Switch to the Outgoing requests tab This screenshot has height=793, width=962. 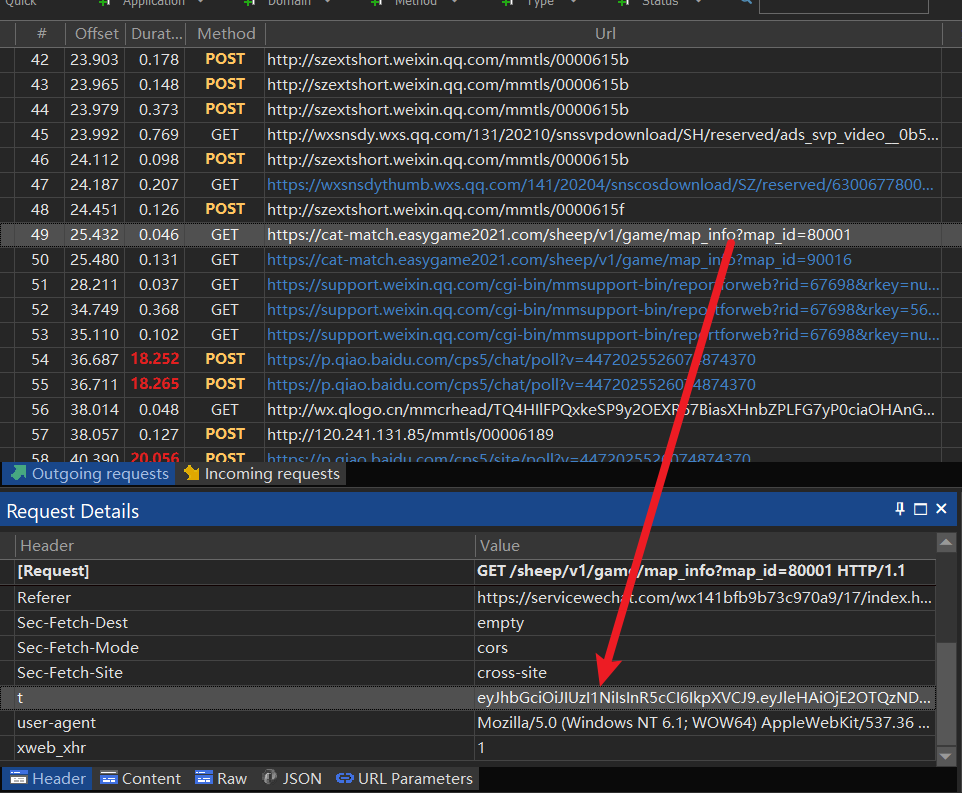point(90,474)
